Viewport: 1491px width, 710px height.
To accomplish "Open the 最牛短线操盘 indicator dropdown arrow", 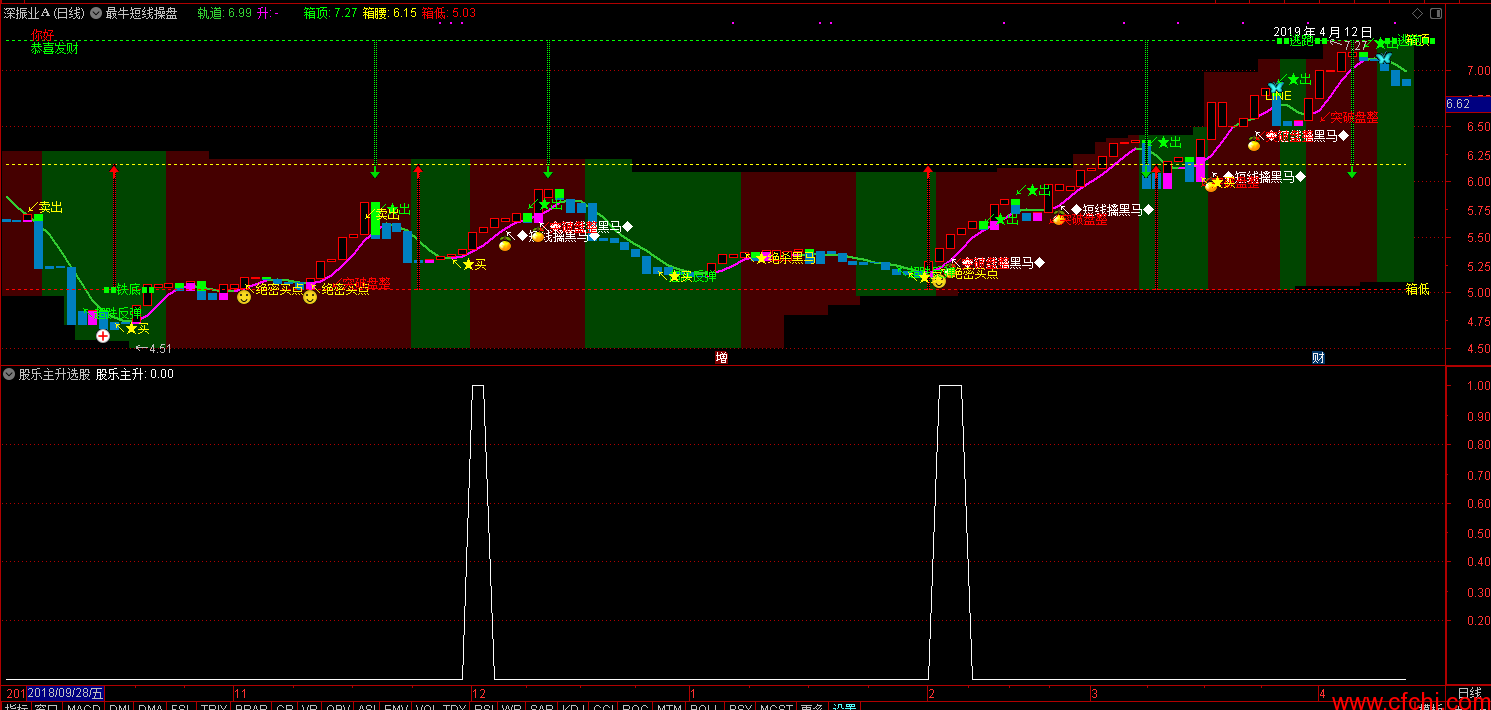I will 95,13.
